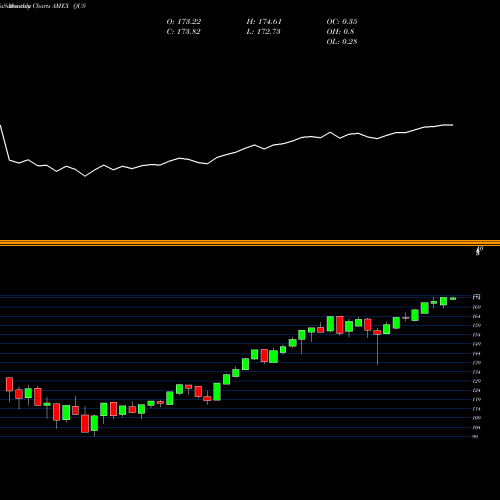Select the OC: 0.35 reading
500x500 pixels.
coord(342,22)
